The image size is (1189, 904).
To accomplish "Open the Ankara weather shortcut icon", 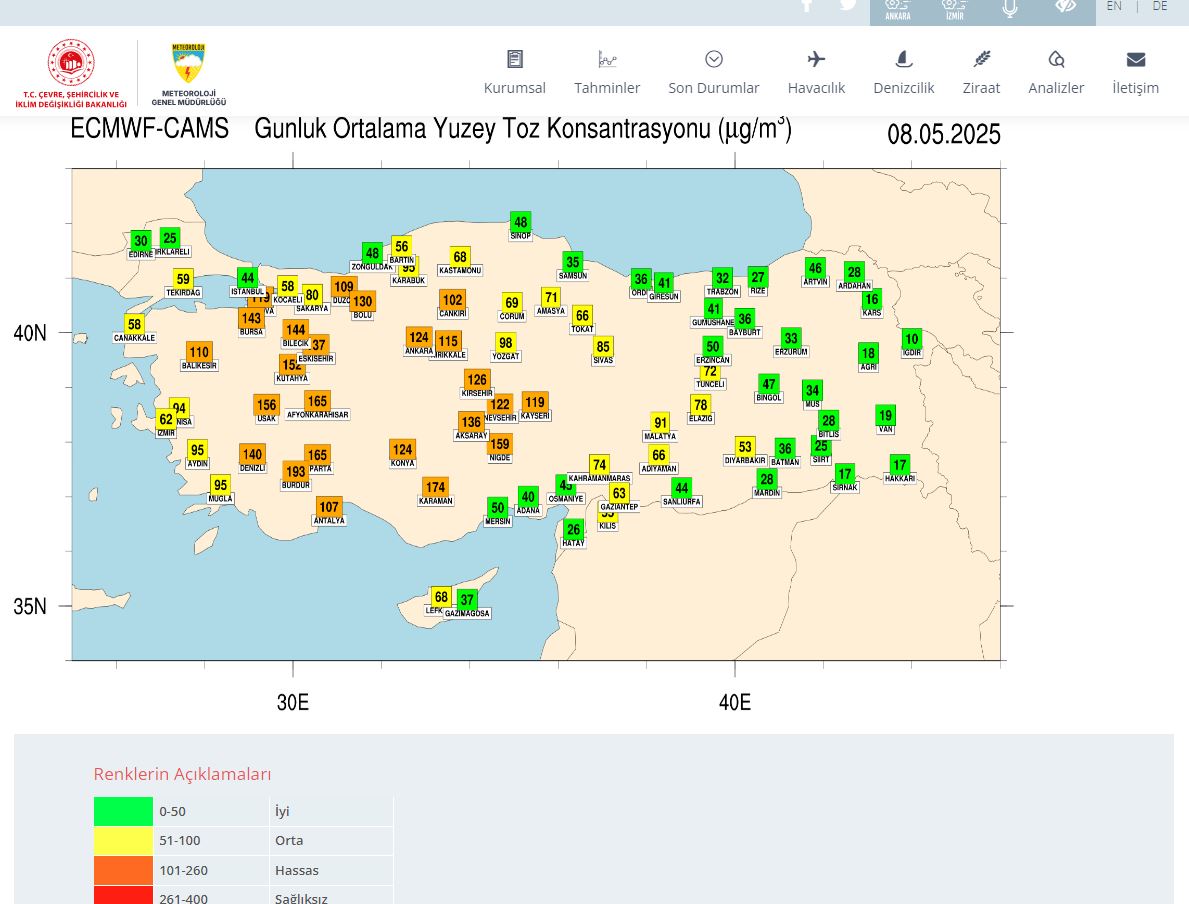I will [x=898, y=9].
